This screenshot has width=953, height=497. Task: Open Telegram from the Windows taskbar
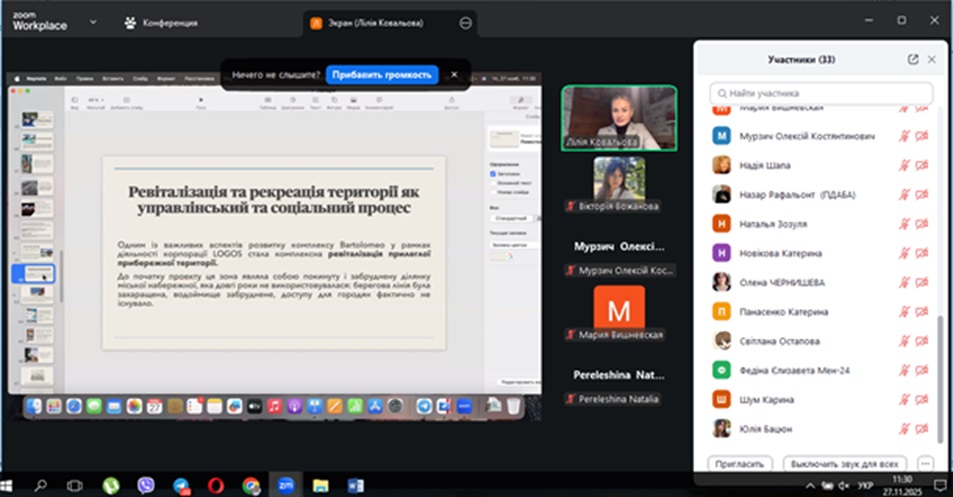pyautogui.click(x=181, y=485)
